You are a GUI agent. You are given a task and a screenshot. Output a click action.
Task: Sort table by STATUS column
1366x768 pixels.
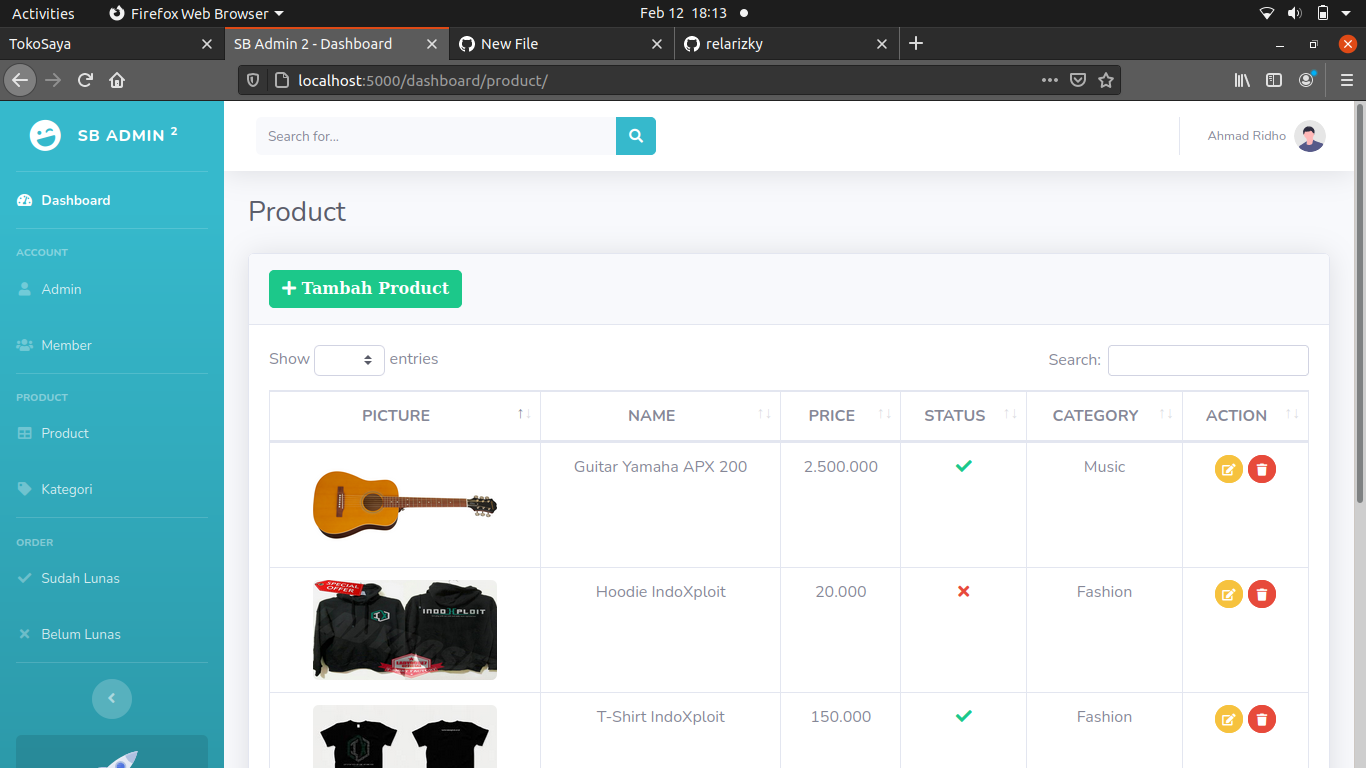(x=963, y=416)
